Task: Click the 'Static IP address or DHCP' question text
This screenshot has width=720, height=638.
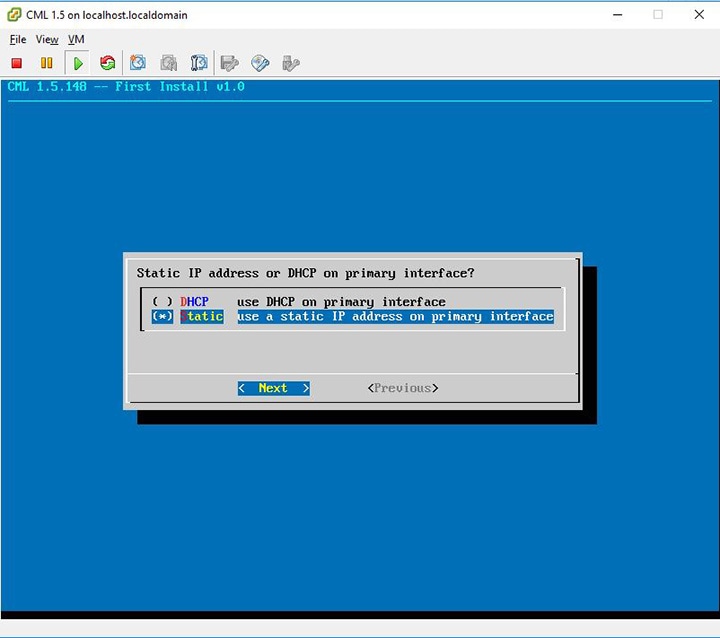Action: click(305, 273)
